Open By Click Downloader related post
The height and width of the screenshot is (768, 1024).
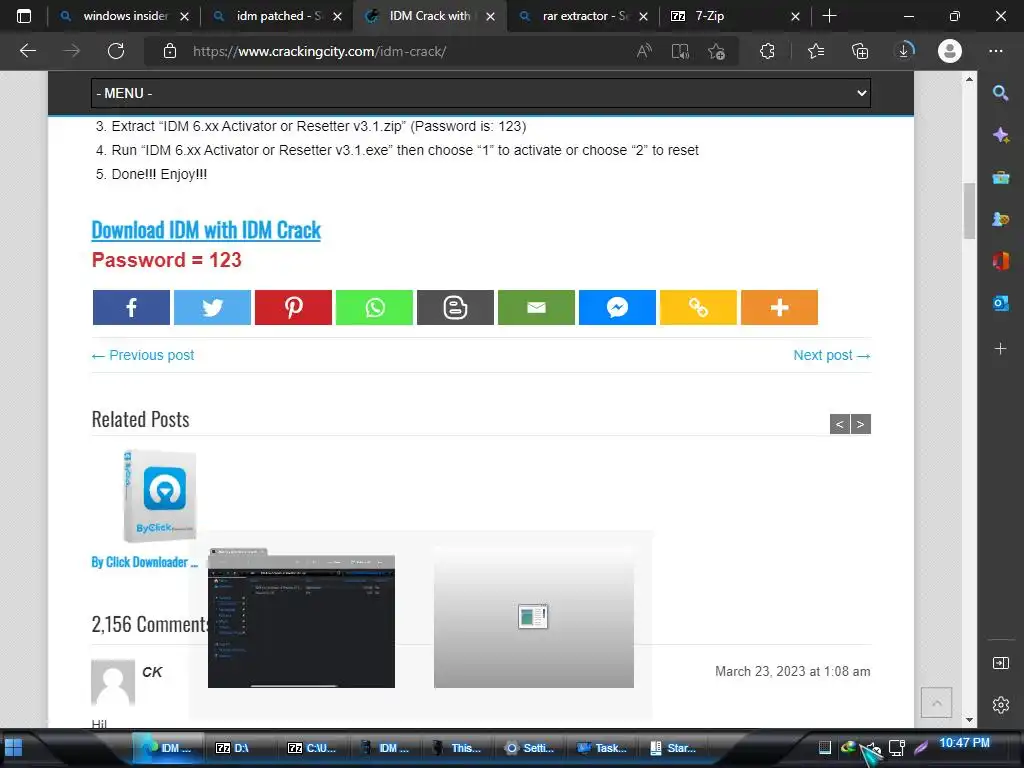(144, 562)
